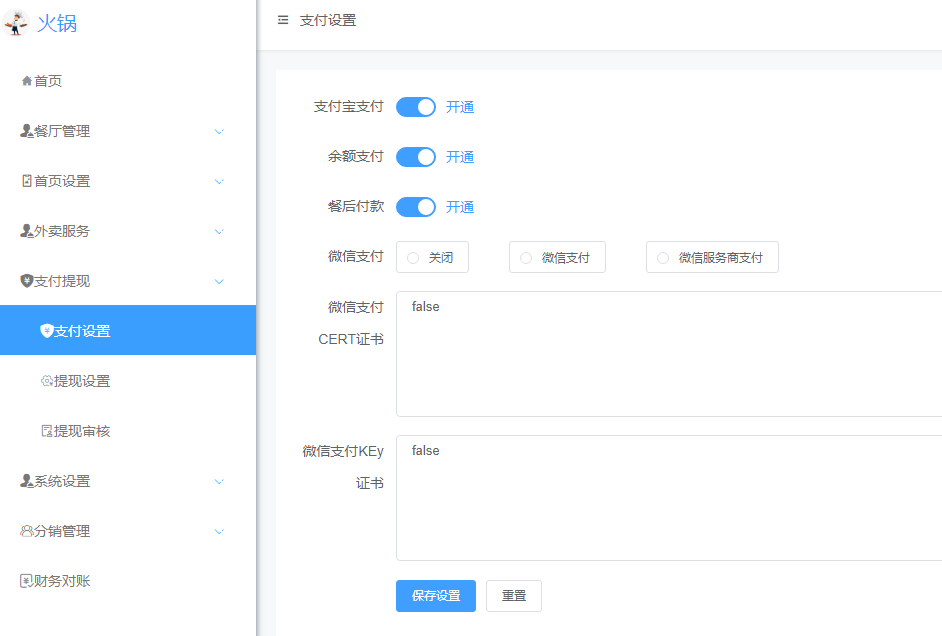Open the 财务对账 menu item
Screen dimensions: 942x636
pyautogui.click(x=128, y=581)
